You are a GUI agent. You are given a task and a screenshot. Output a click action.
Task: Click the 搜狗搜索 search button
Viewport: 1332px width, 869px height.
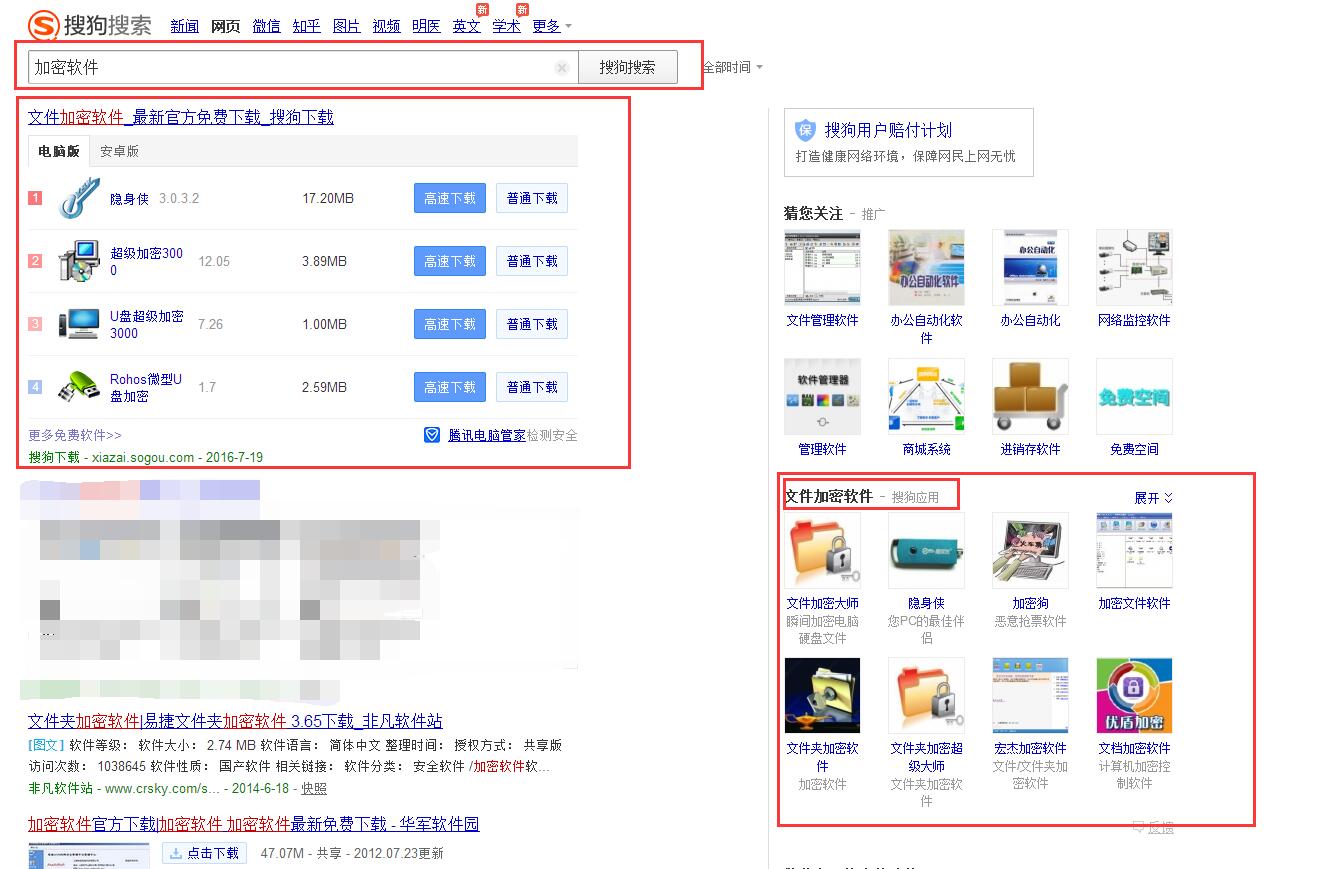628,67
